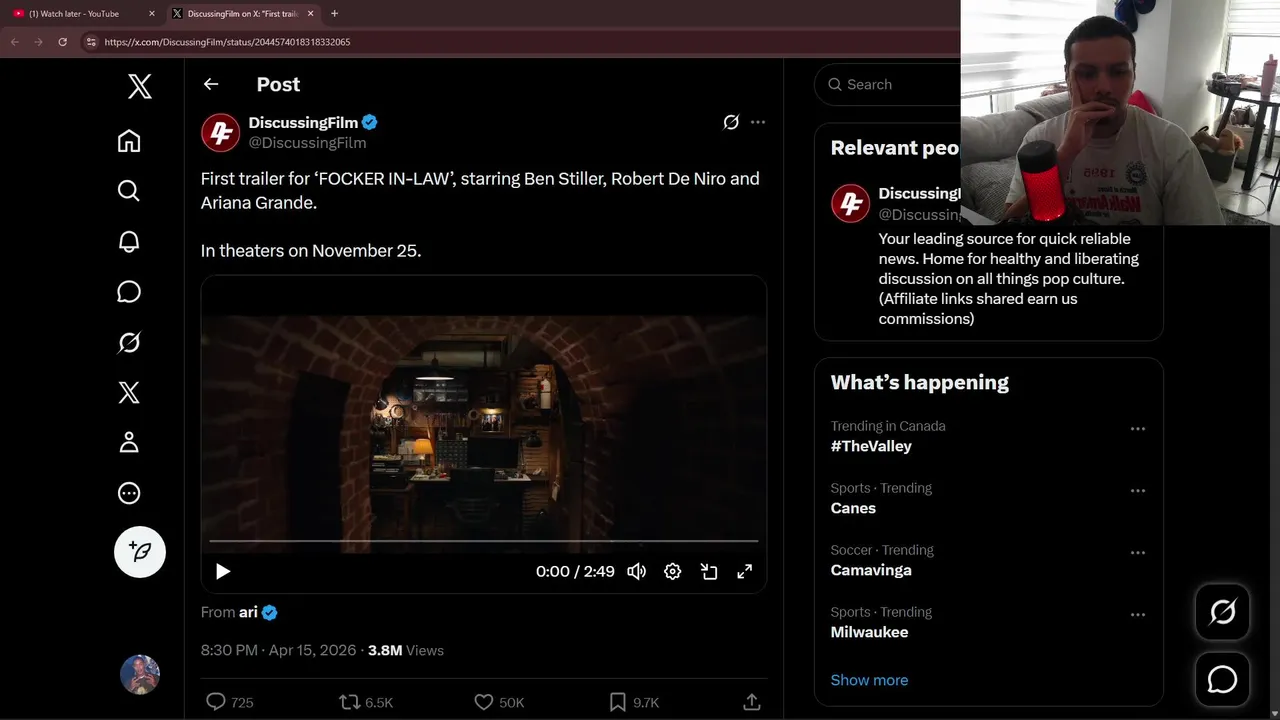The image size is (1280, 720).
Task: Open More options circle in sidebar
Action: [x=129, y=493]
